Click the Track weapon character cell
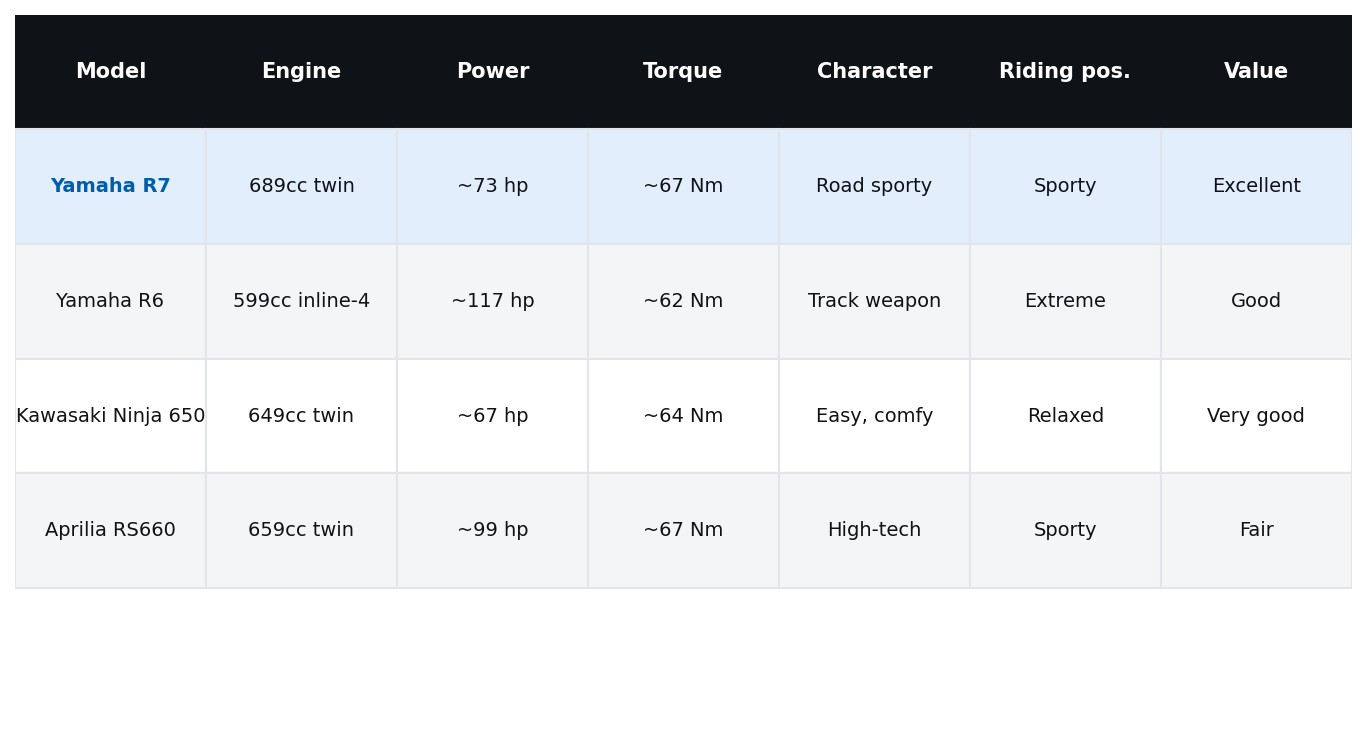 [x=874, y=301]
